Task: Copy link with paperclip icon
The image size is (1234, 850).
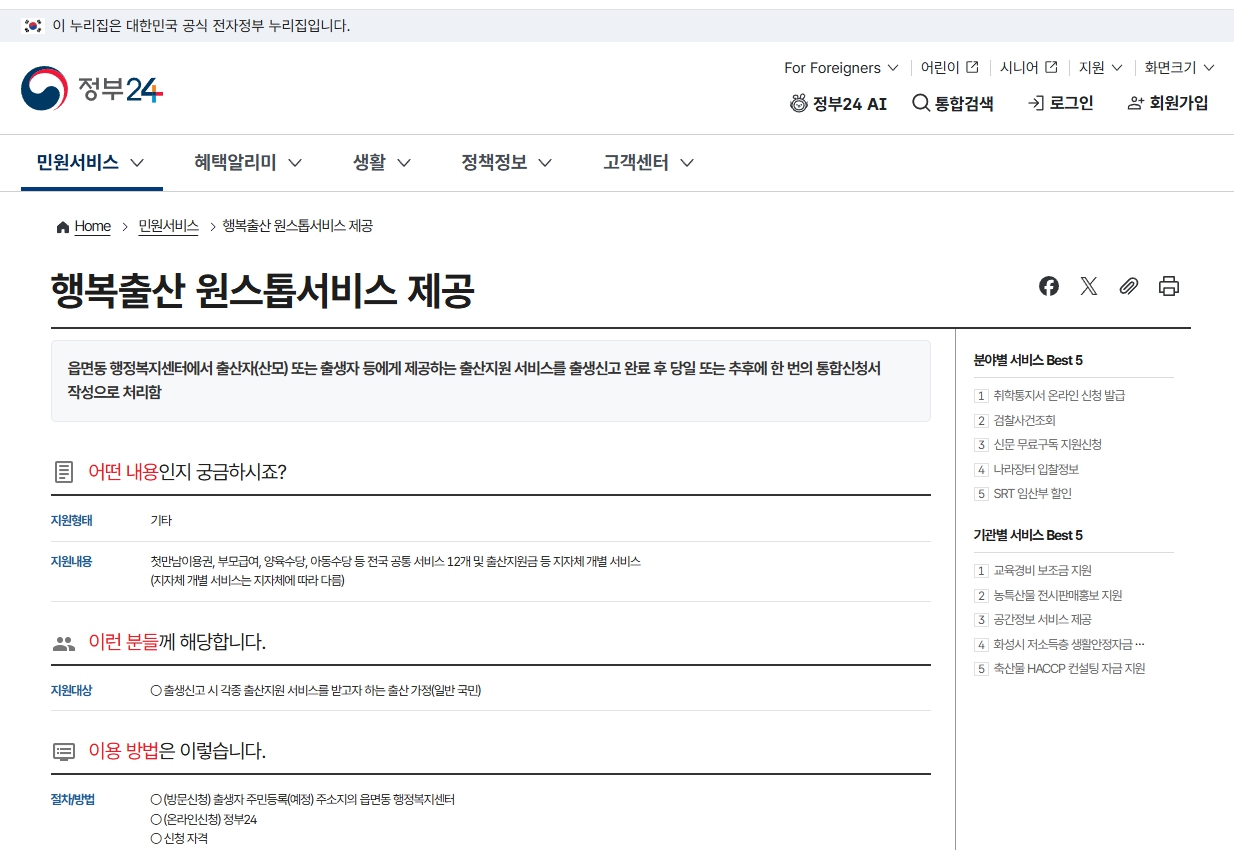Action: click(1129, 287)
